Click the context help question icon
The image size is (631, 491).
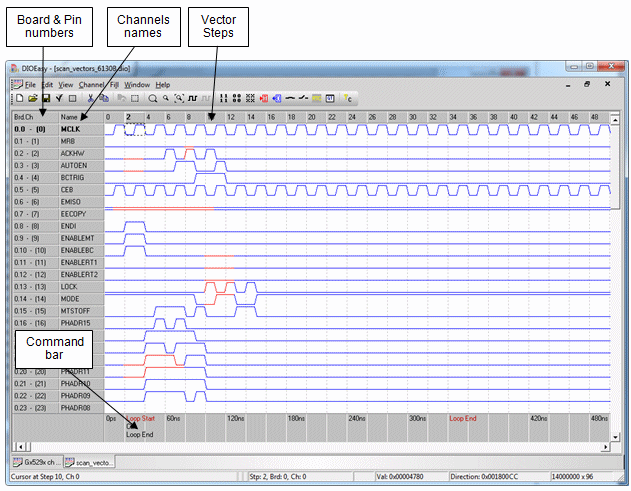pyautogui.click(x=348, y=98)
